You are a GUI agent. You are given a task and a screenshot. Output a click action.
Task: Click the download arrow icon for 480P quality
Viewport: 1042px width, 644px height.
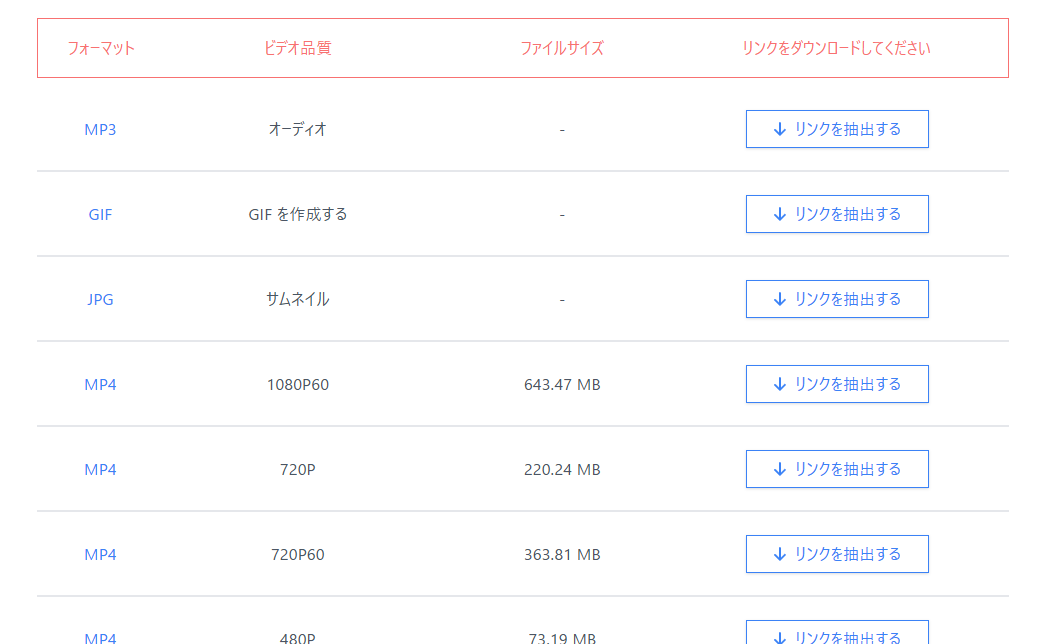point(781,635)
